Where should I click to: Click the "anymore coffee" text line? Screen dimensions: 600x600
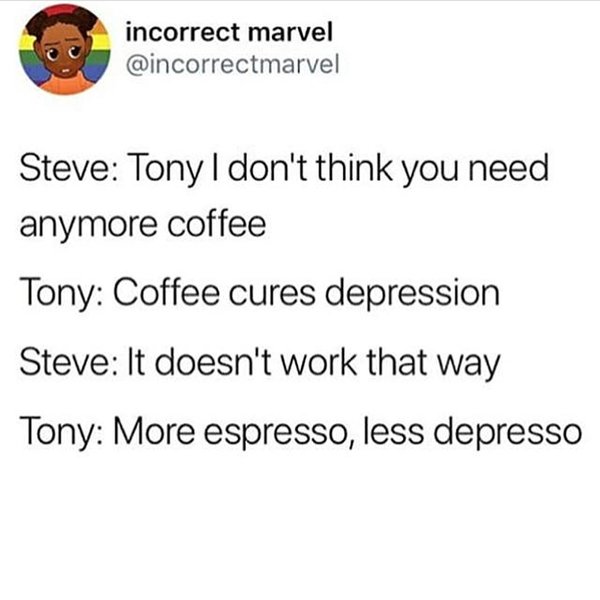[x=143, y=224]
